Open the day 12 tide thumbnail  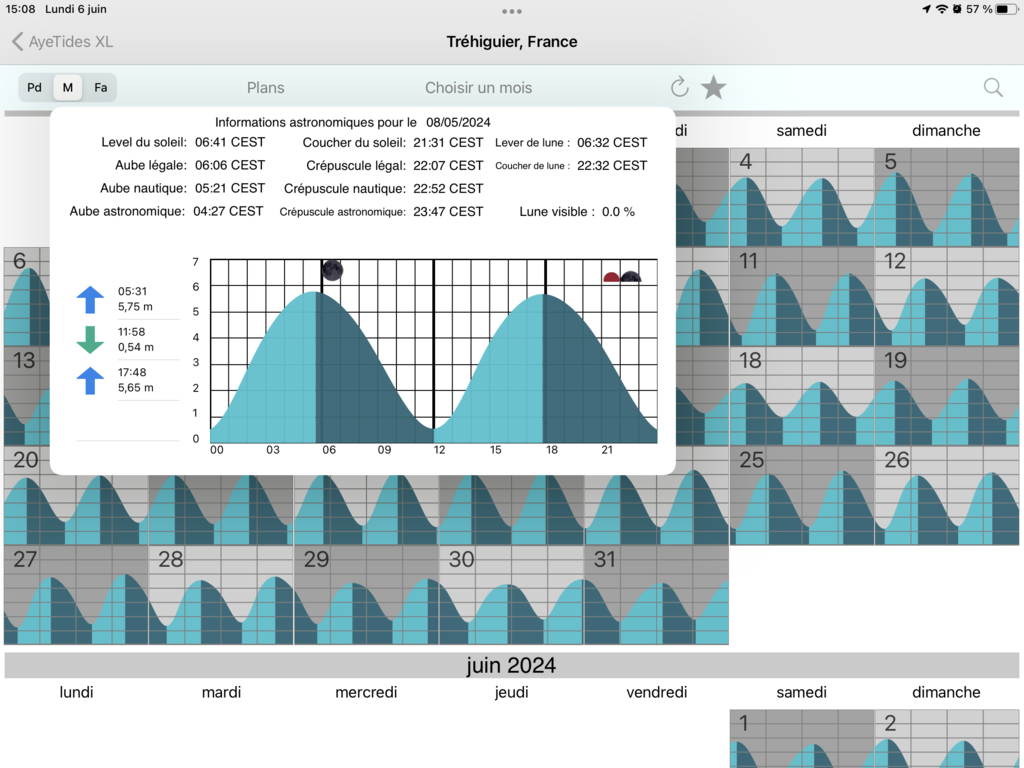(x=946, y=296)
